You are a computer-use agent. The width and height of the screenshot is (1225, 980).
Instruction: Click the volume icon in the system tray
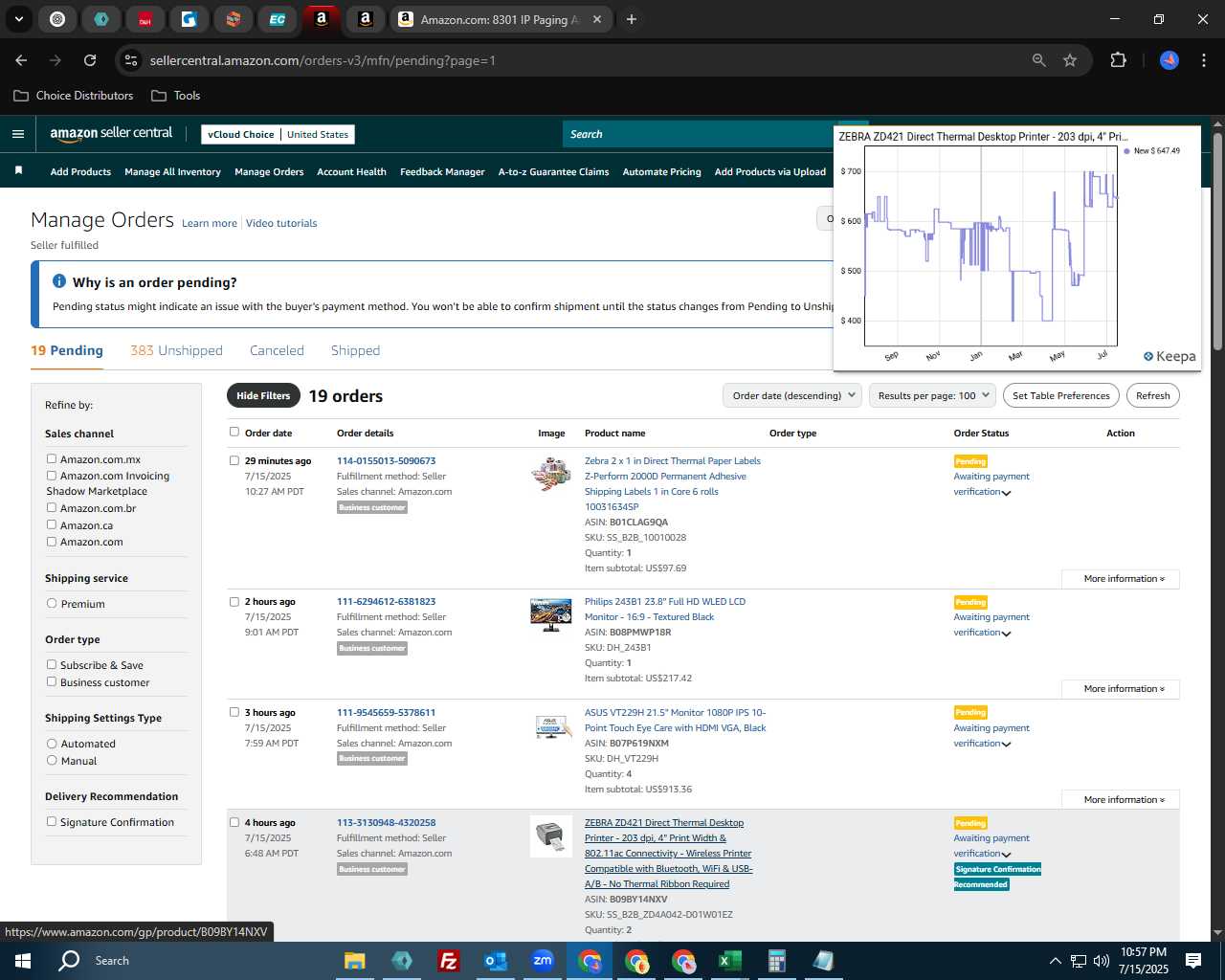tap(1102, 961)
